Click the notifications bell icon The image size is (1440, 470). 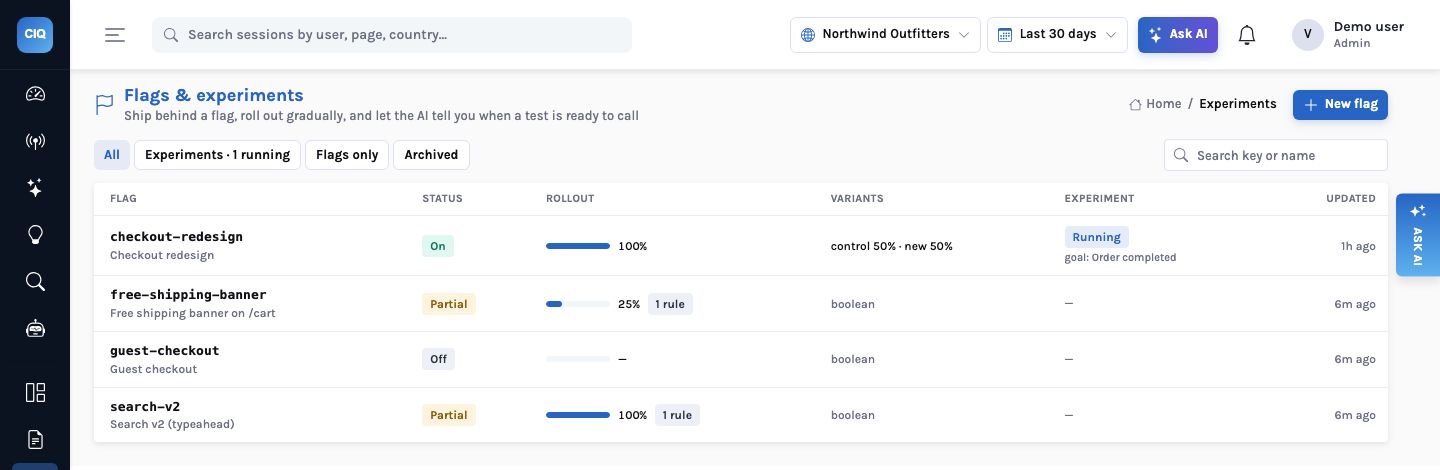pos(1247,35)
